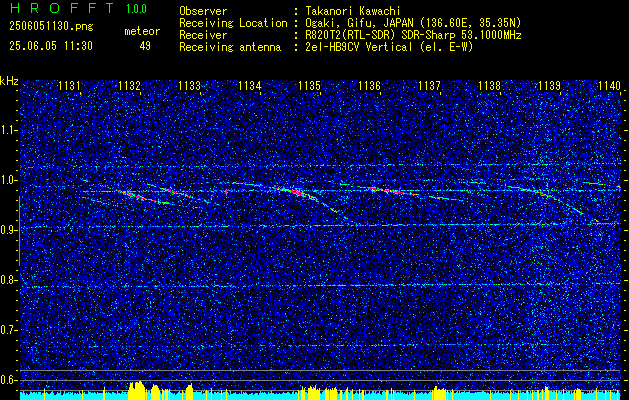The width and height of the screenshot is (629, 400).
Task: Click the meteor count value 49
Action: (145, 46)
